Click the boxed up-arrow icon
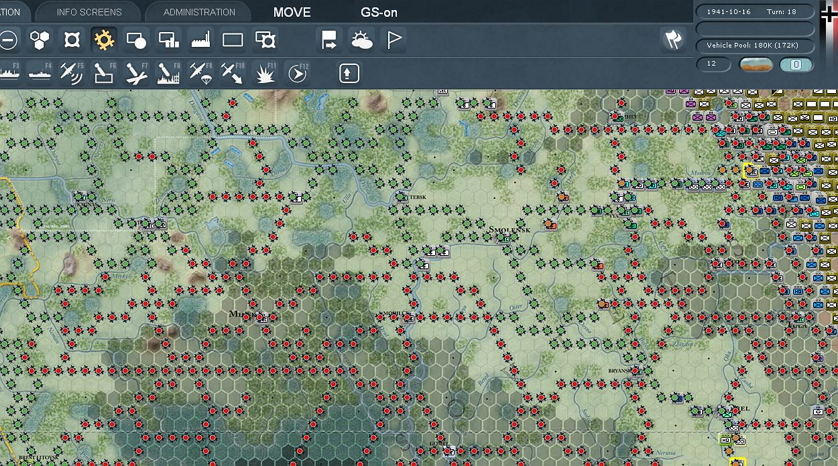The width and height of the screenshot is (838, 466). (x=348, y=73)
